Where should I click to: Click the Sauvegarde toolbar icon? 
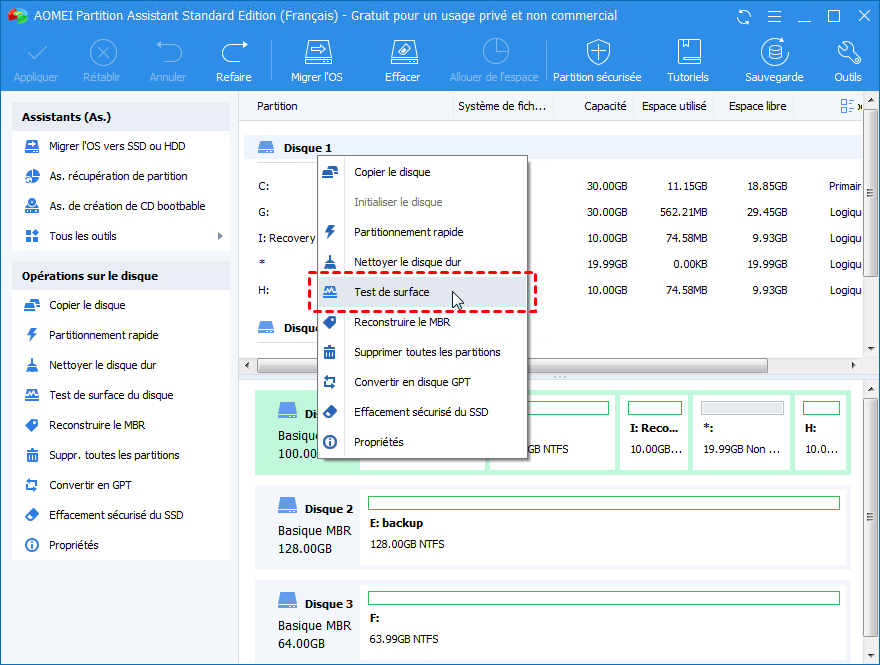click(x=773, y=53)
